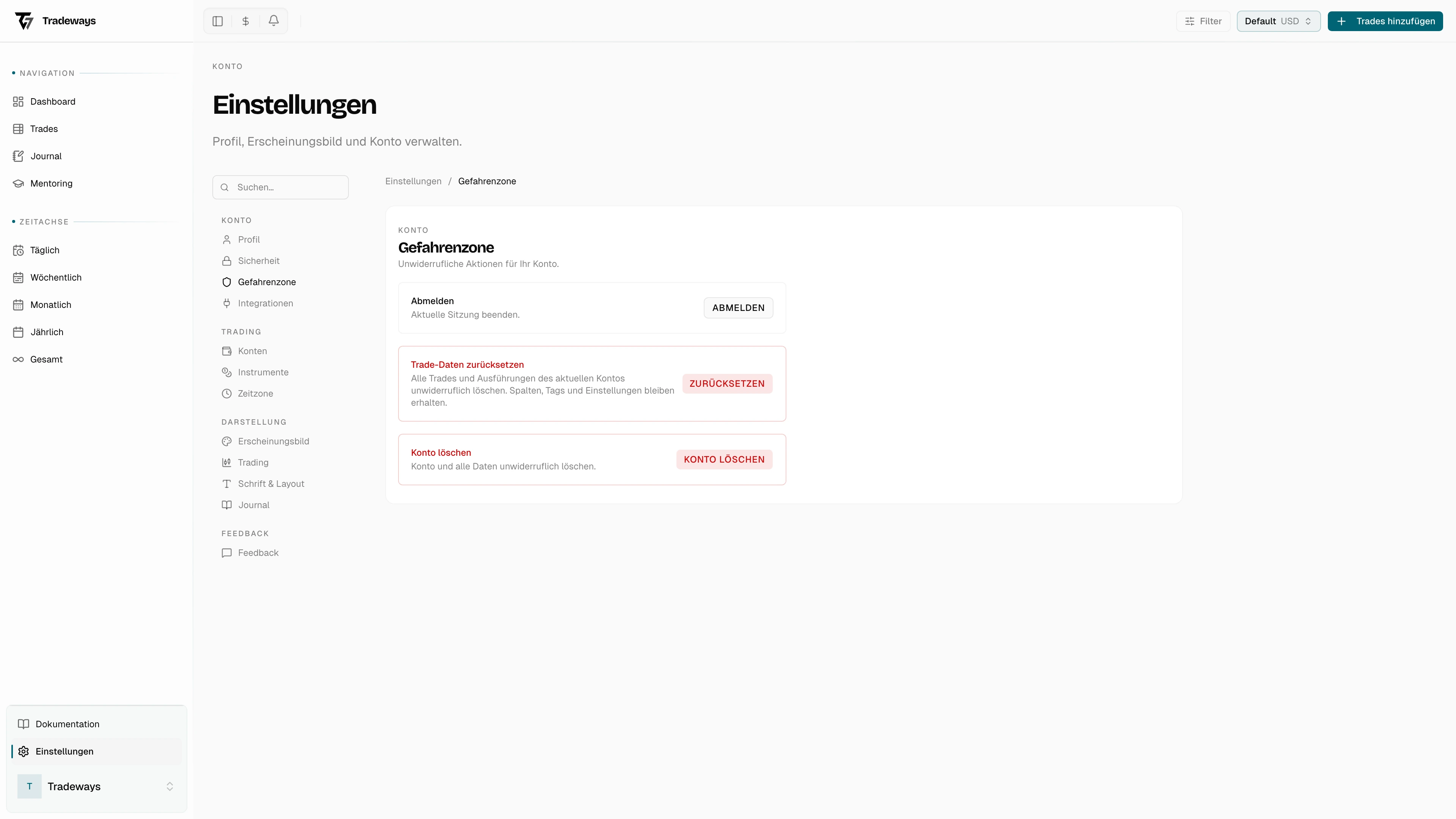The image size is (1456, 819).
Task: Open the Default USD account dropdown
Action: 1278,21
